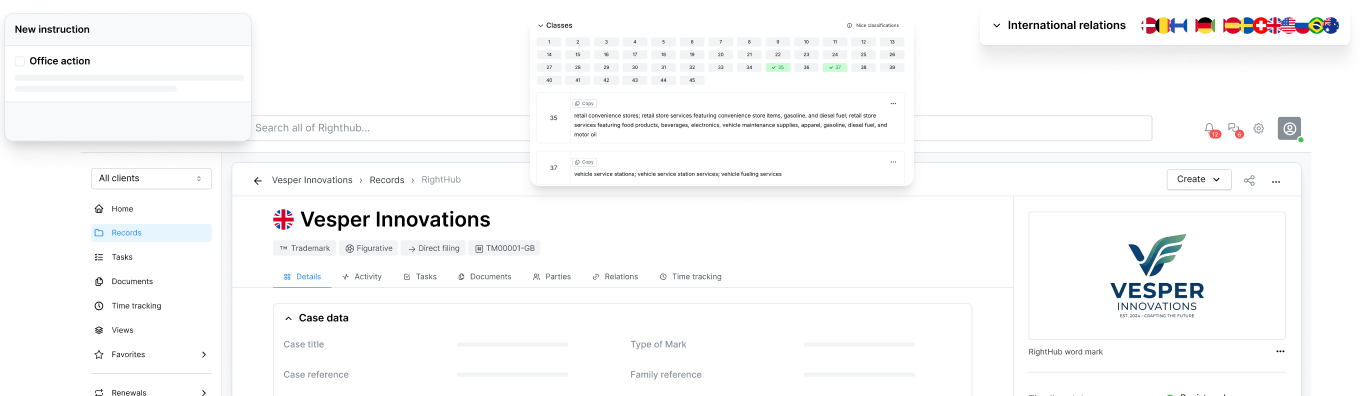Select Records in the sidebar
The height and width of the screenshot is (396, 1360).
[x=151, y=233]
